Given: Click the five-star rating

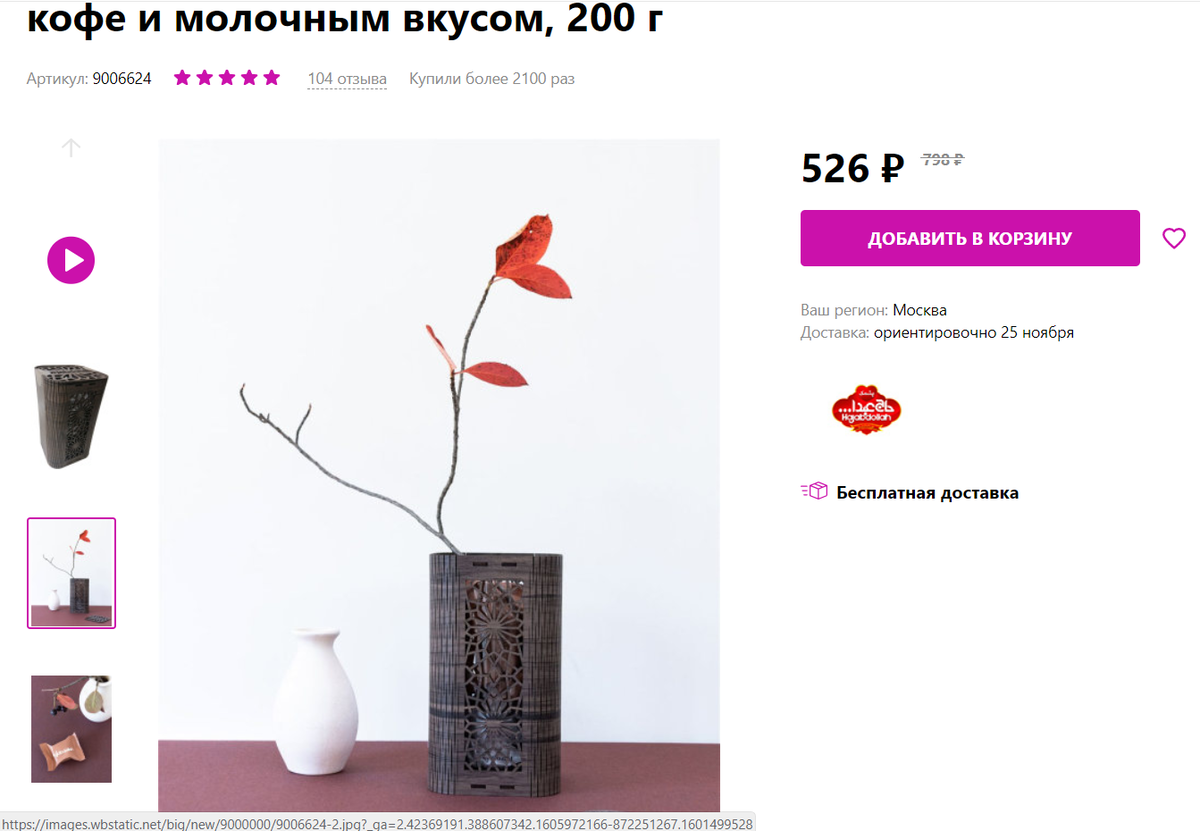Looking at the screenshot, I should [x=227, y=78].
